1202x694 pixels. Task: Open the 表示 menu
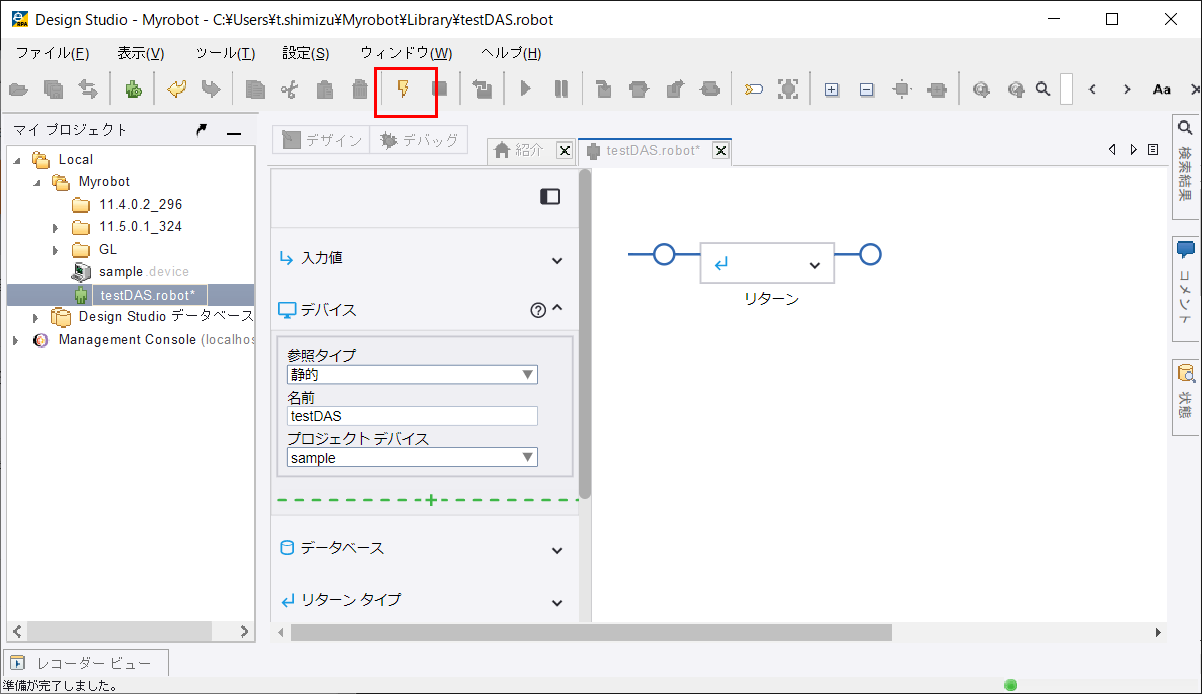pyautogui.click(x=141, y=53)
